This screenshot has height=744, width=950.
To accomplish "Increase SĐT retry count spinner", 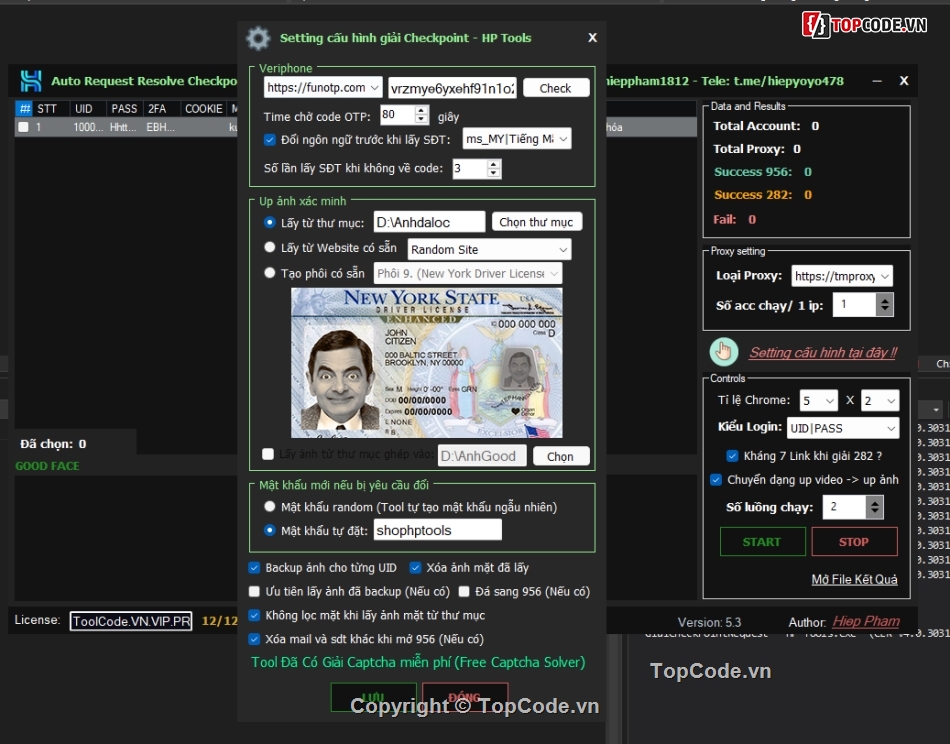I will pyautogui.click(x=494, y=164).
